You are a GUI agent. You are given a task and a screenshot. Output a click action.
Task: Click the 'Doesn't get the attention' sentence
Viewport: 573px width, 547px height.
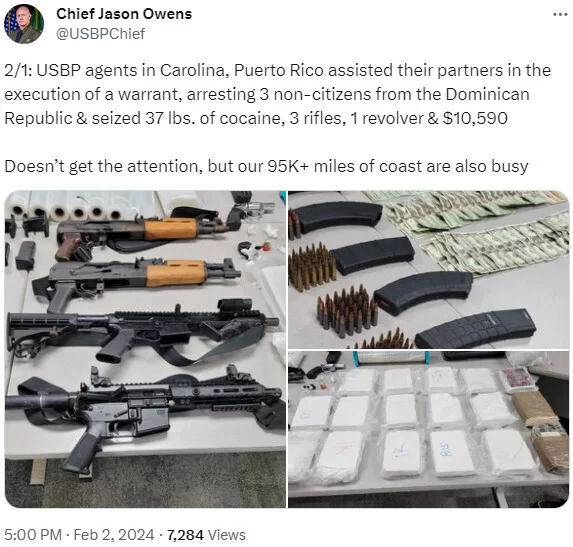tap(266, 166)
